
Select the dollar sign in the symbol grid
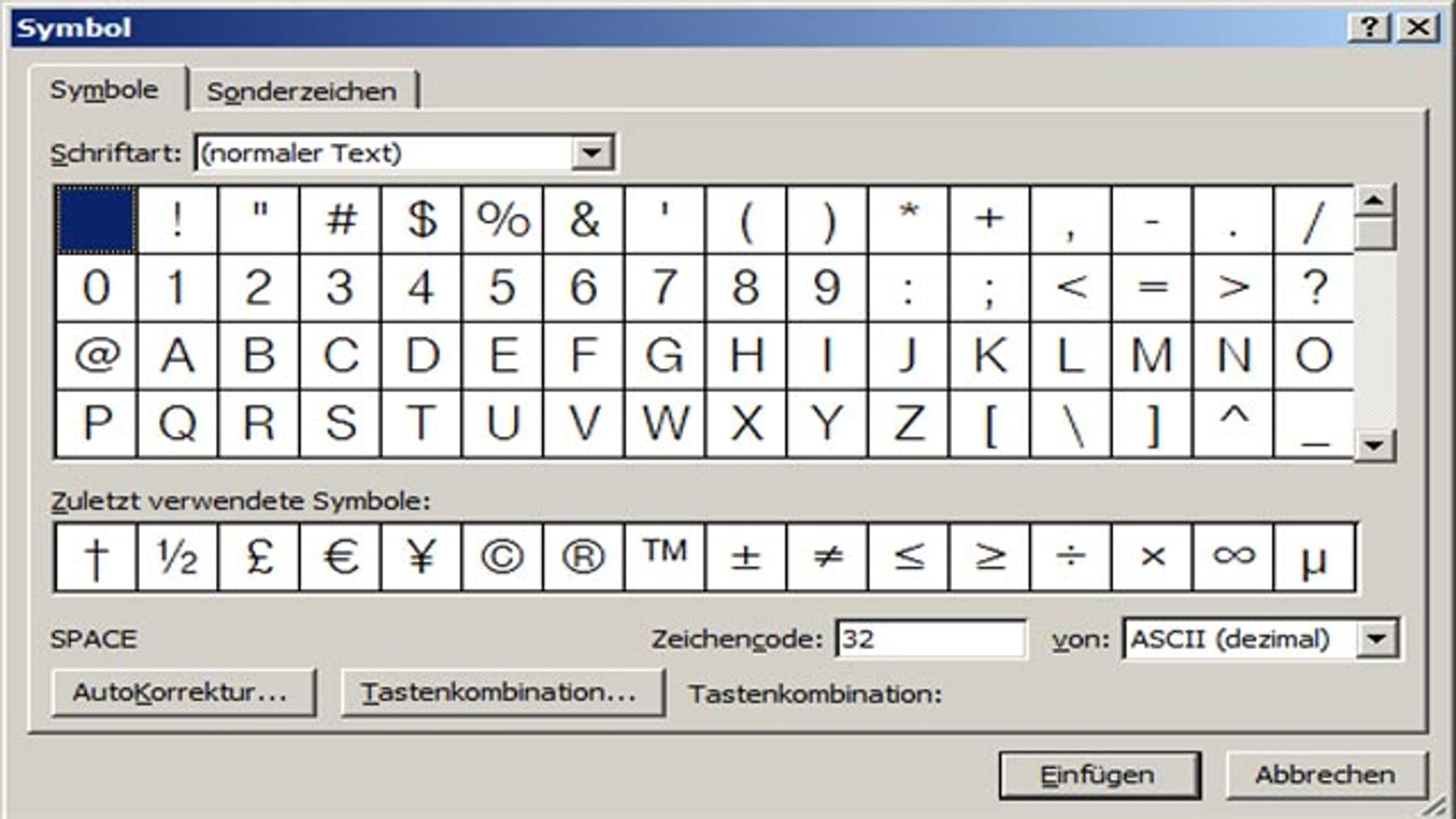(x=421, y=218)
